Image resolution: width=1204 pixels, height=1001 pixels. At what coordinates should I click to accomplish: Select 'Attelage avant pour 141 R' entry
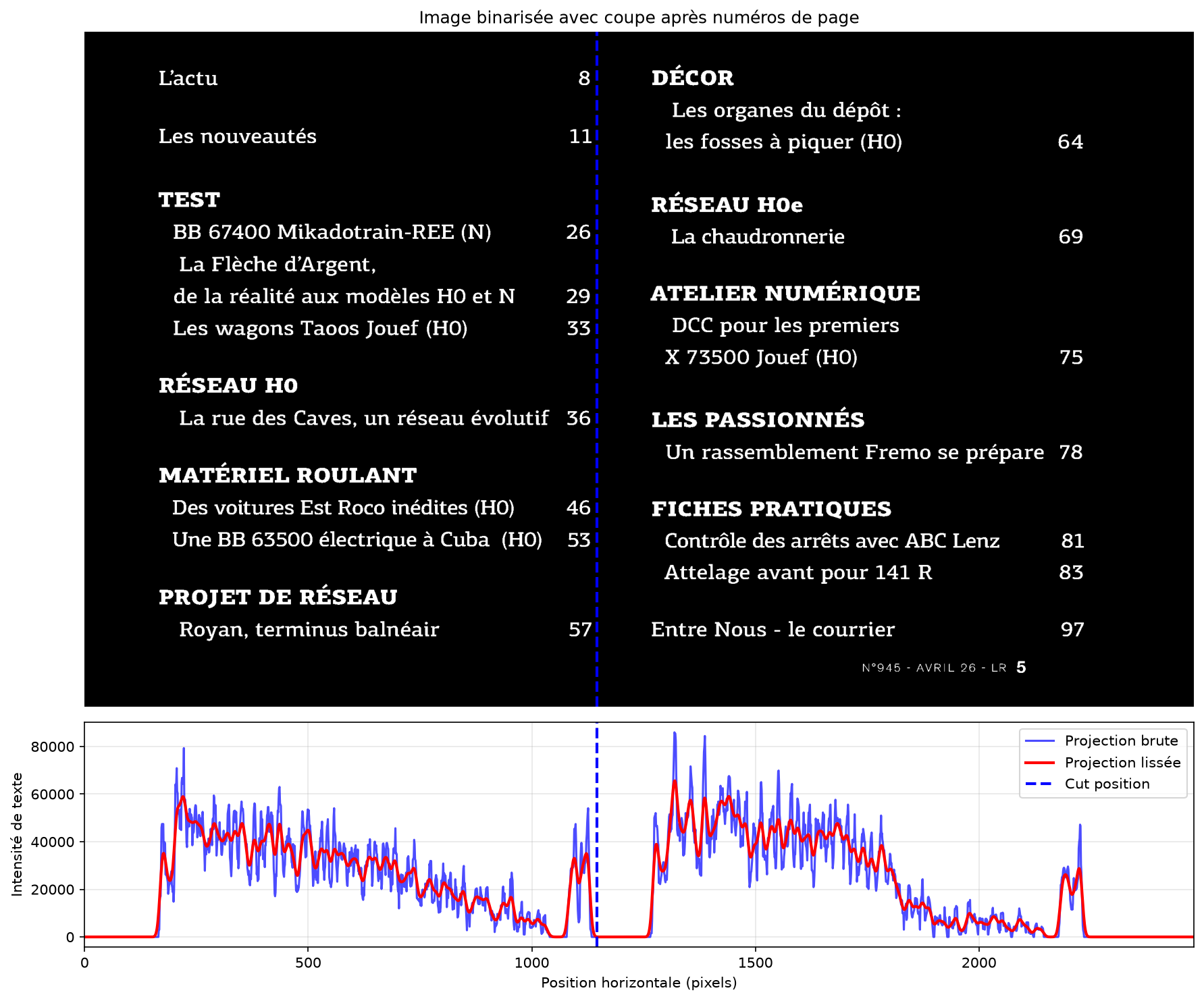click(798, 572)
